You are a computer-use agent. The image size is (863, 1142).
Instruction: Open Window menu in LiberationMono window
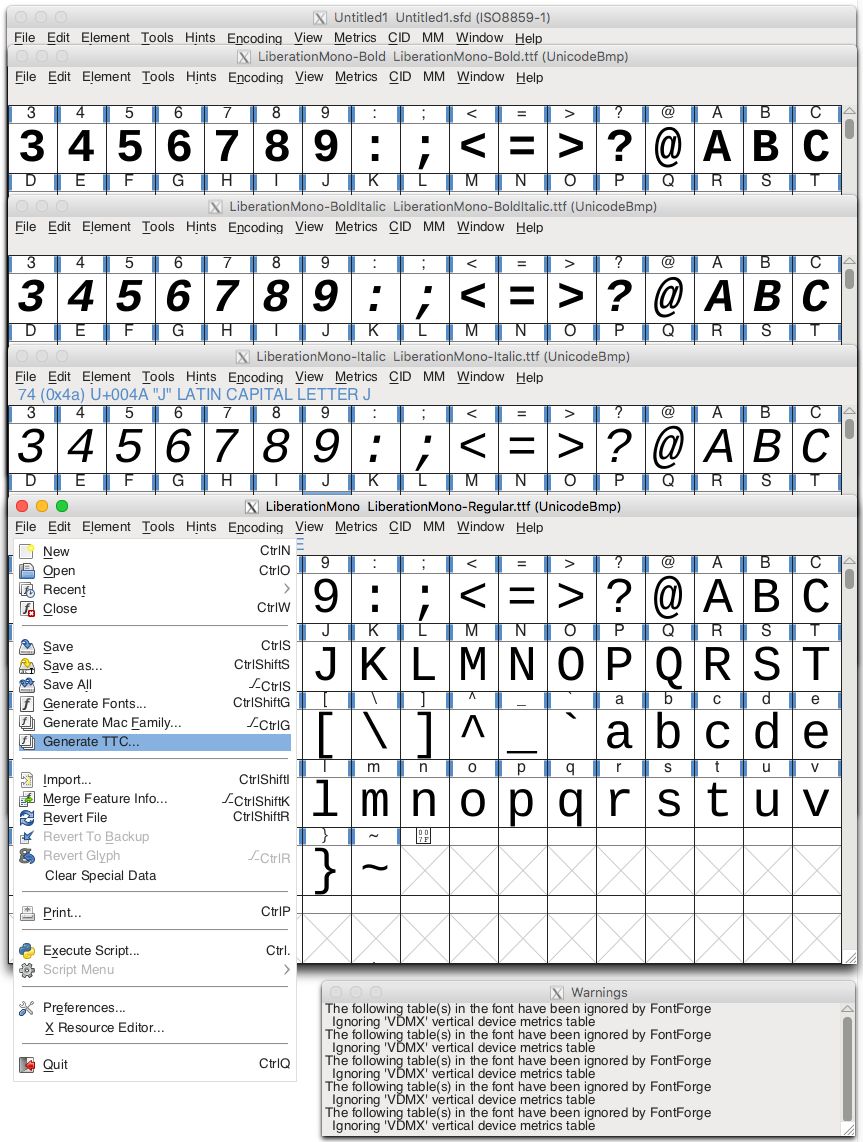pos(481,527)
